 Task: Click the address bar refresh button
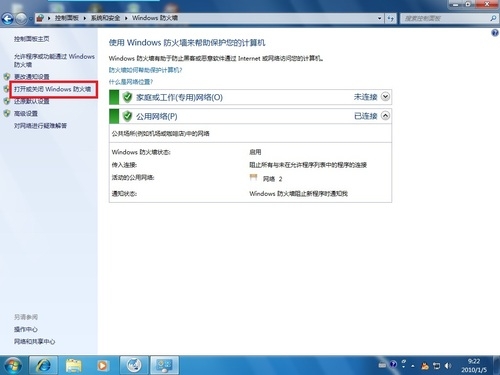390,18
